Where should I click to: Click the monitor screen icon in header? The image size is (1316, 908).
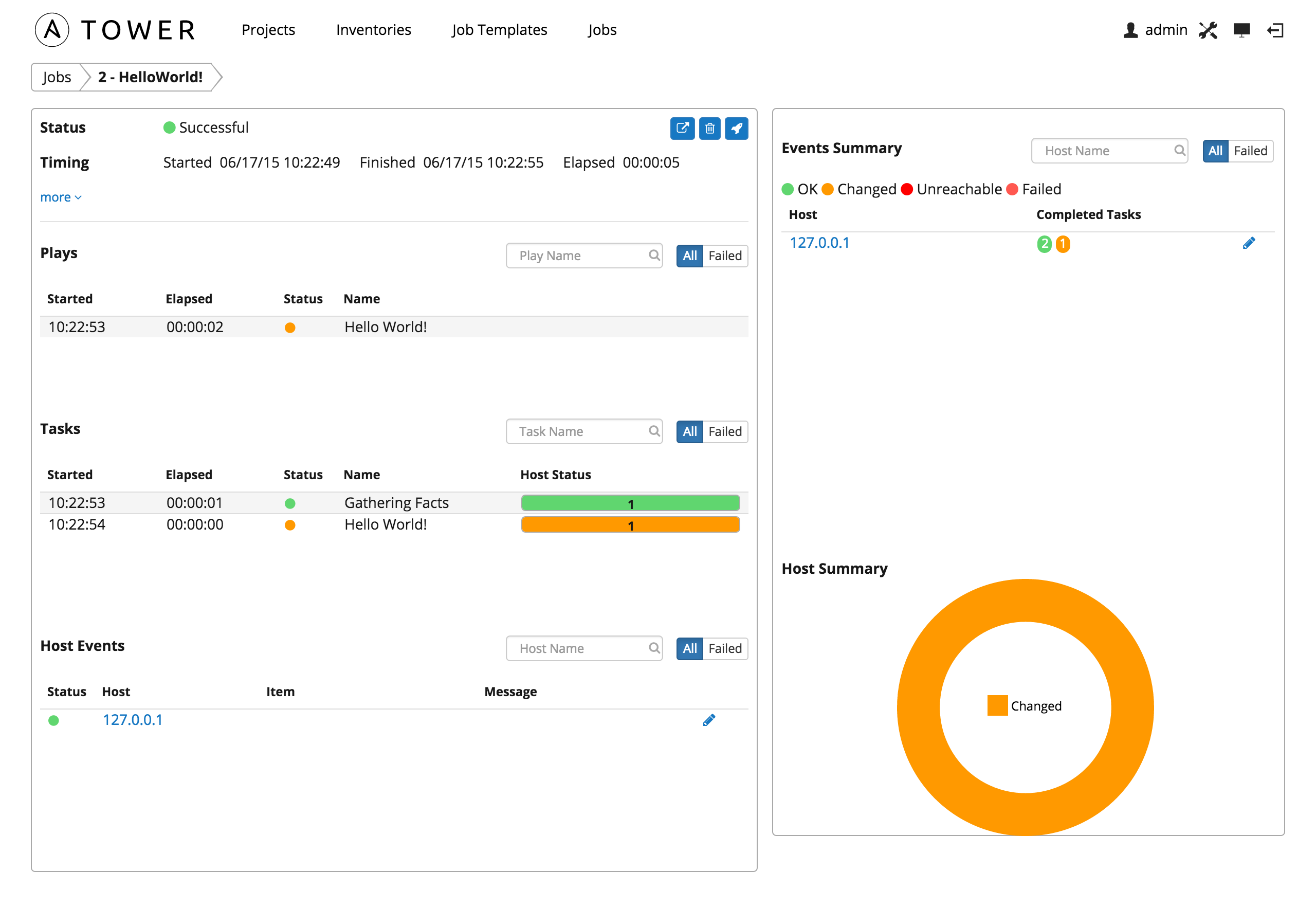point(1241,30)
